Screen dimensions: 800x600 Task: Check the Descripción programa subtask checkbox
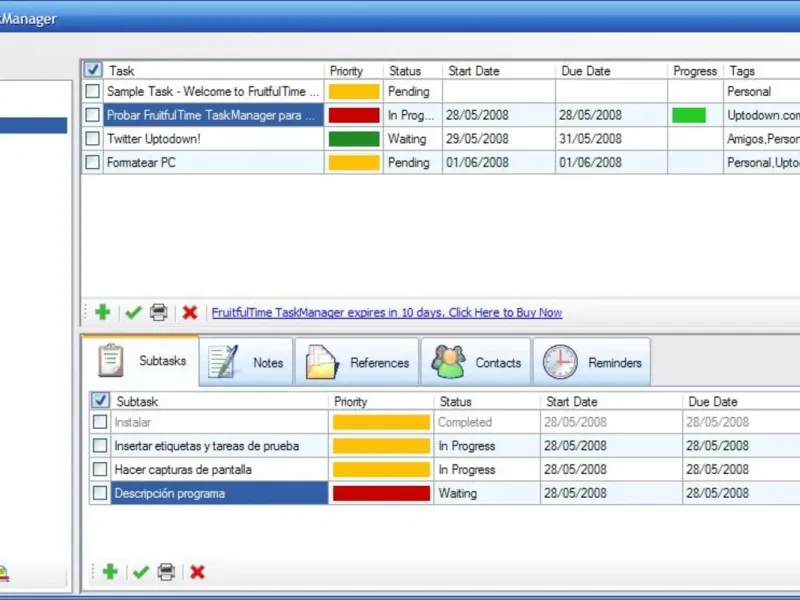click(100, 493)
